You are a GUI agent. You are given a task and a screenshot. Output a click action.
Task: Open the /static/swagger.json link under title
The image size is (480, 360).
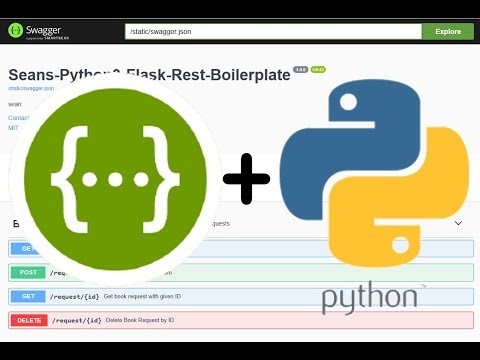(x=31, y=88)
